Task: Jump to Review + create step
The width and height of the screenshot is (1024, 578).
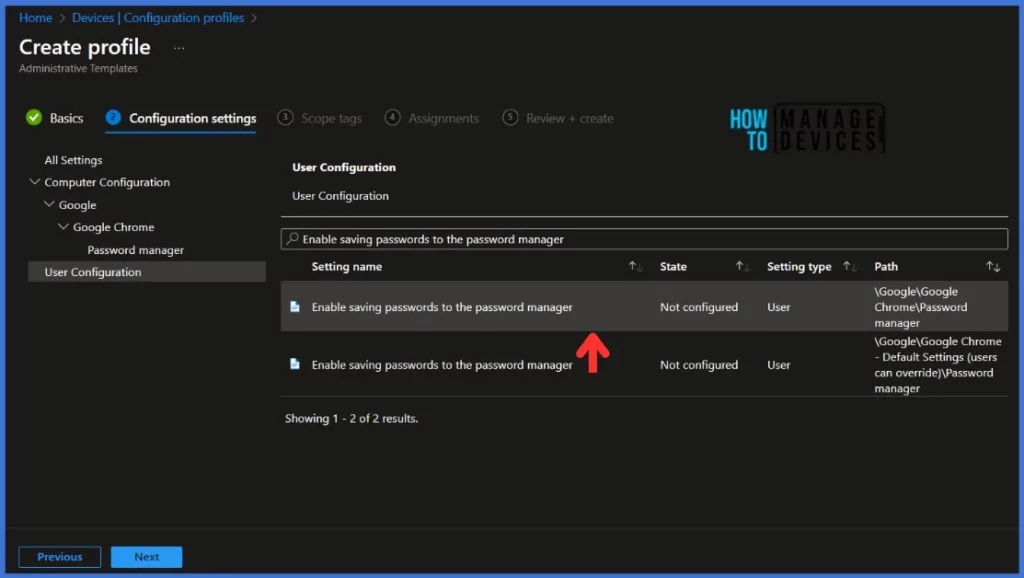Action: tap(558, 118)
